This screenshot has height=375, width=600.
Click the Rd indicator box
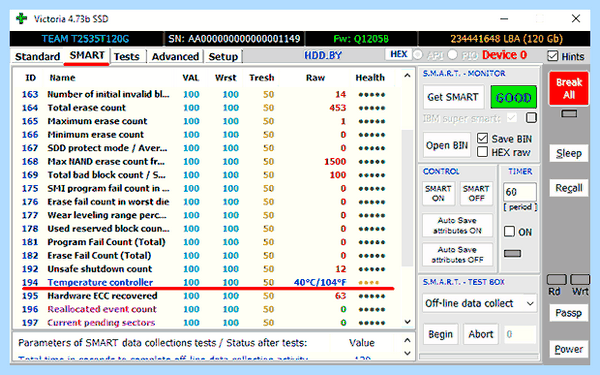coord(556,279)
